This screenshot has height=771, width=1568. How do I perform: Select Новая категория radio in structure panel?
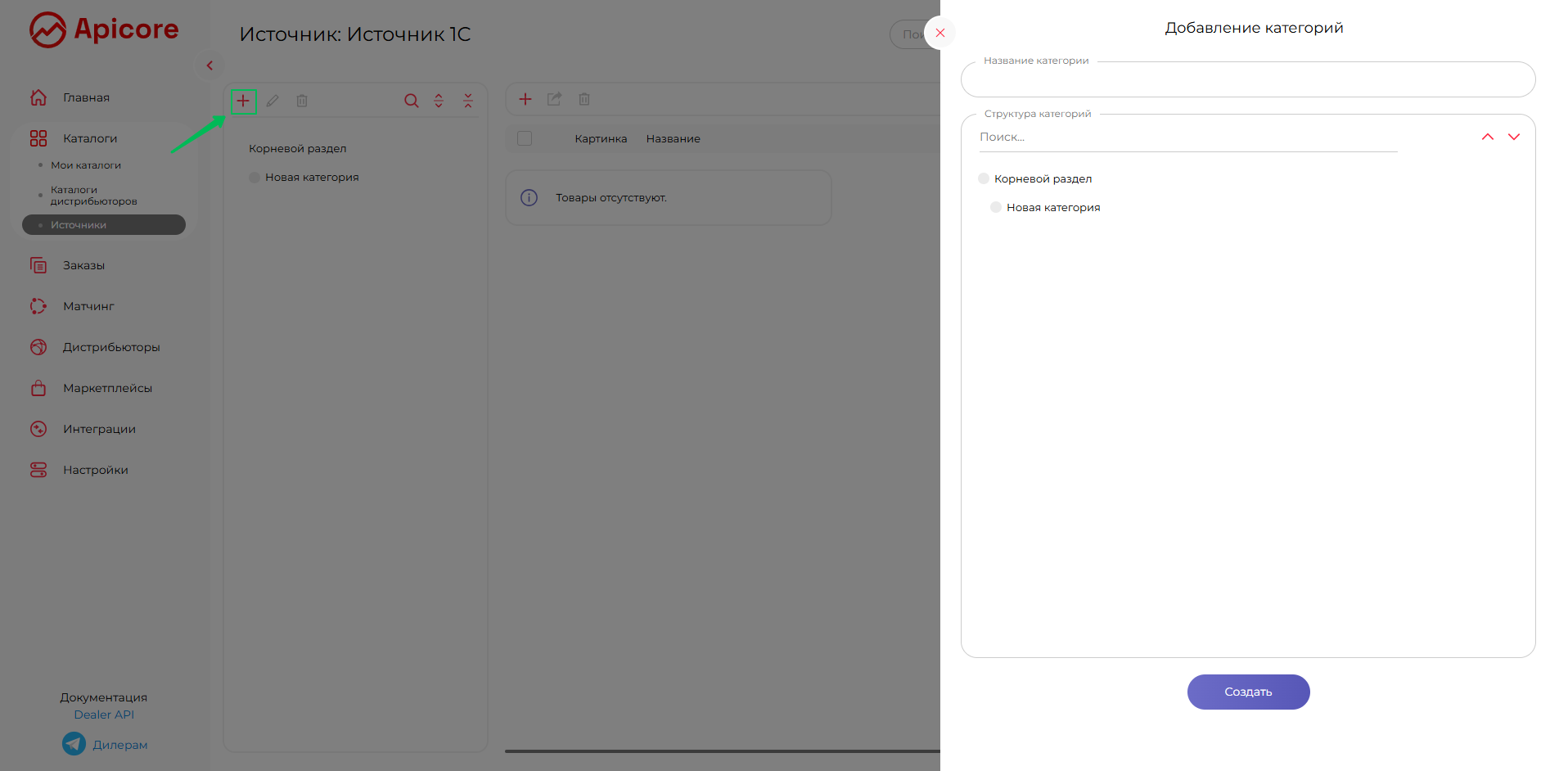click(x=996, y=207)
